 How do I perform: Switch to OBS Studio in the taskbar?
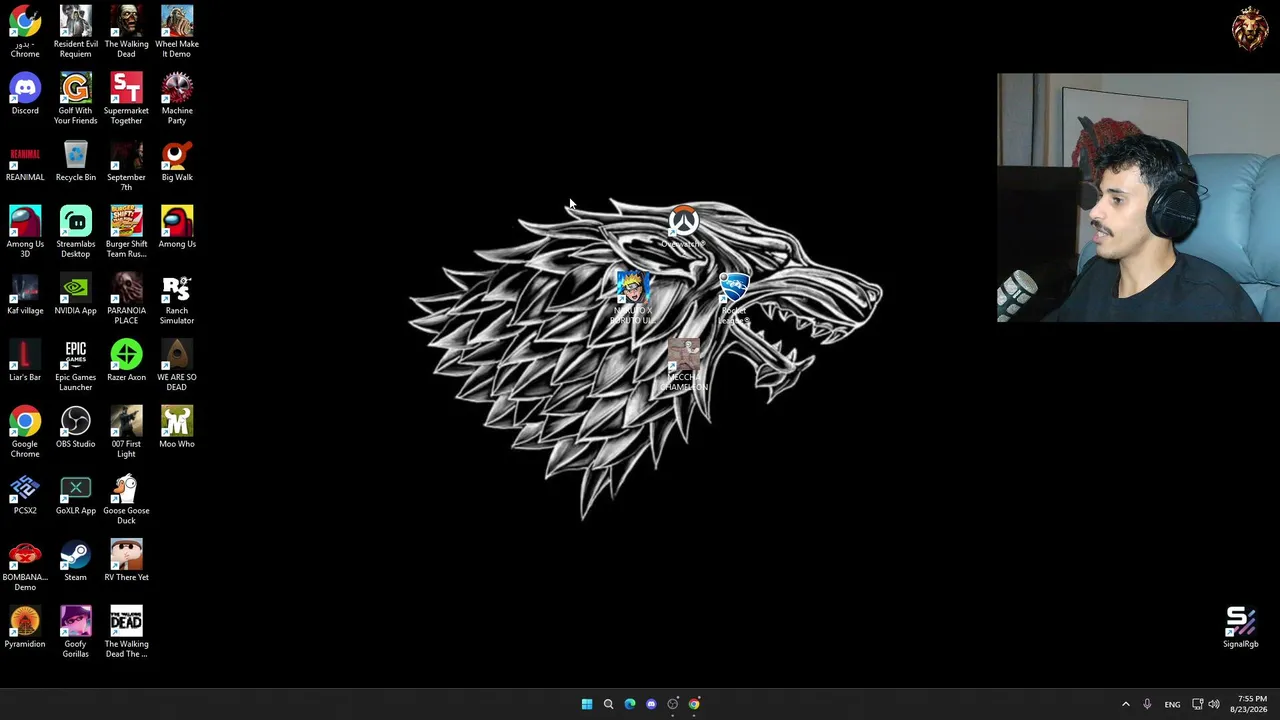point(673,704)
